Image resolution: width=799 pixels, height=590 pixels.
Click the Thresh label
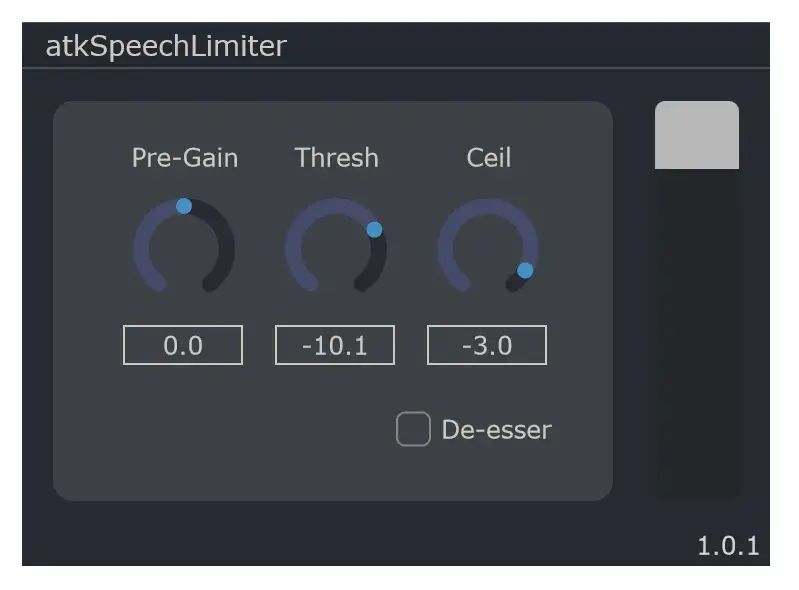[337, 157]
